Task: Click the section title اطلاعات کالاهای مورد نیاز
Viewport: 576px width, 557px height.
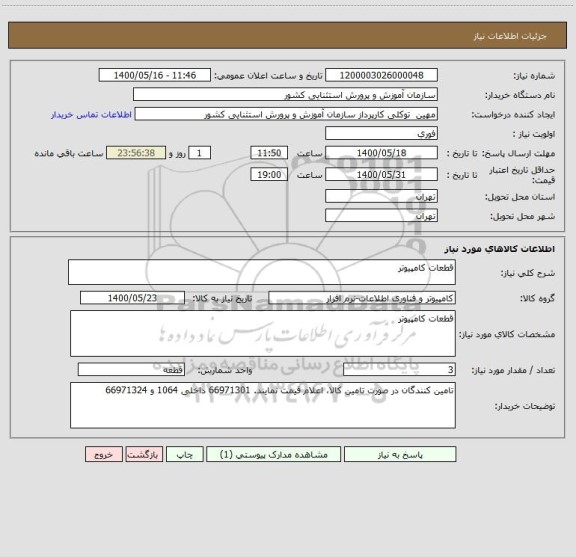Action: [500, 249]
